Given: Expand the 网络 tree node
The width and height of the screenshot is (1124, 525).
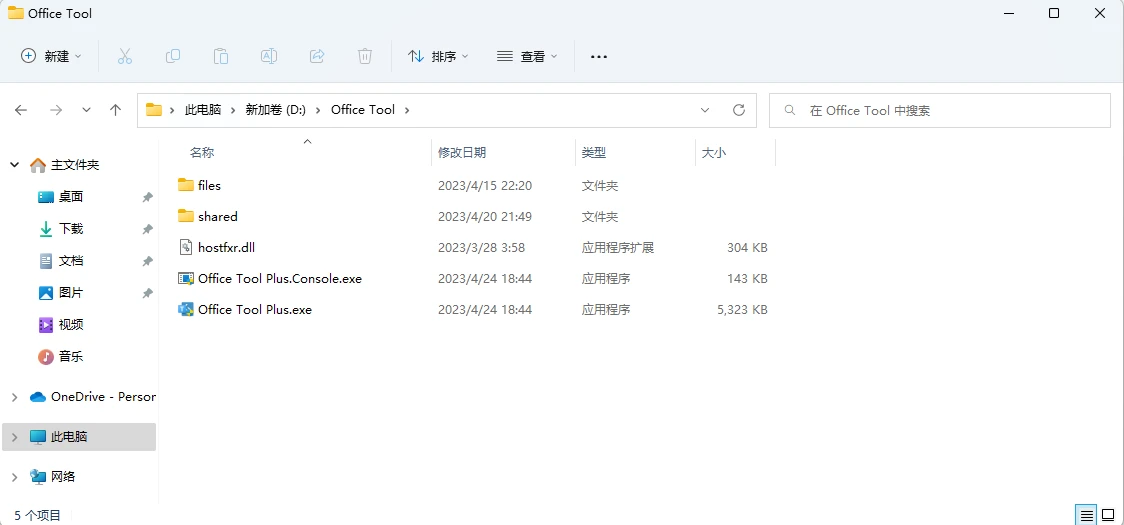Looking at the screenshot, I should coord(14,476).
